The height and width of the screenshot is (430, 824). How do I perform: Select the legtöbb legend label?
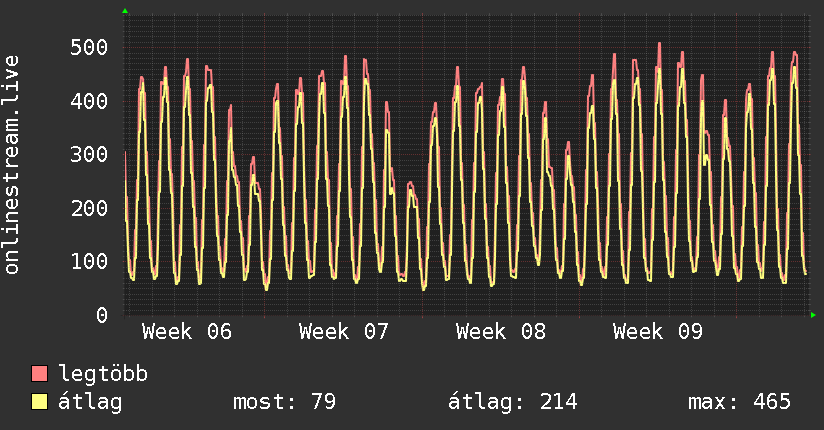[103, 374]
